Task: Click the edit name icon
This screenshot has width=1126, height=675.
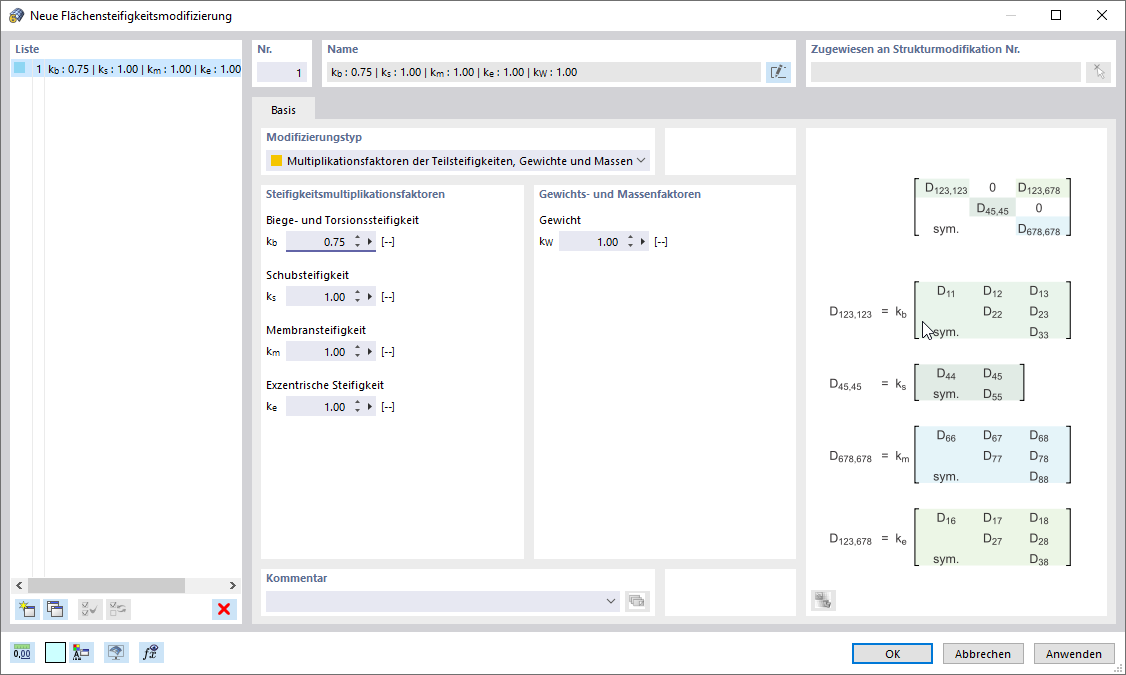Action: click(x=778, y=72)
